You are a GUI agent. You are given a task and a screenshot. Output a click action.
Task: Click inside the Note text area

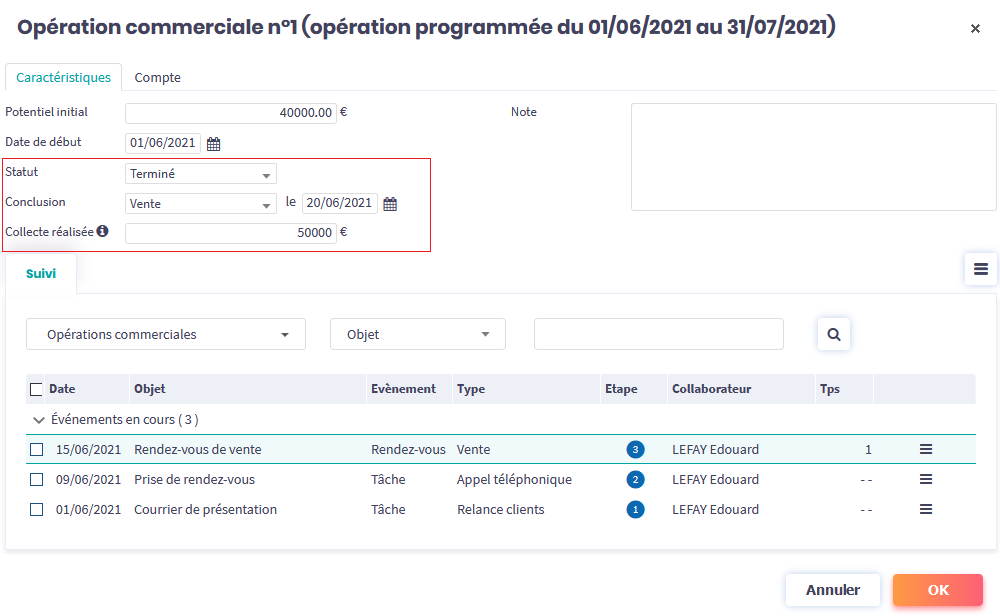coord(813,157)
